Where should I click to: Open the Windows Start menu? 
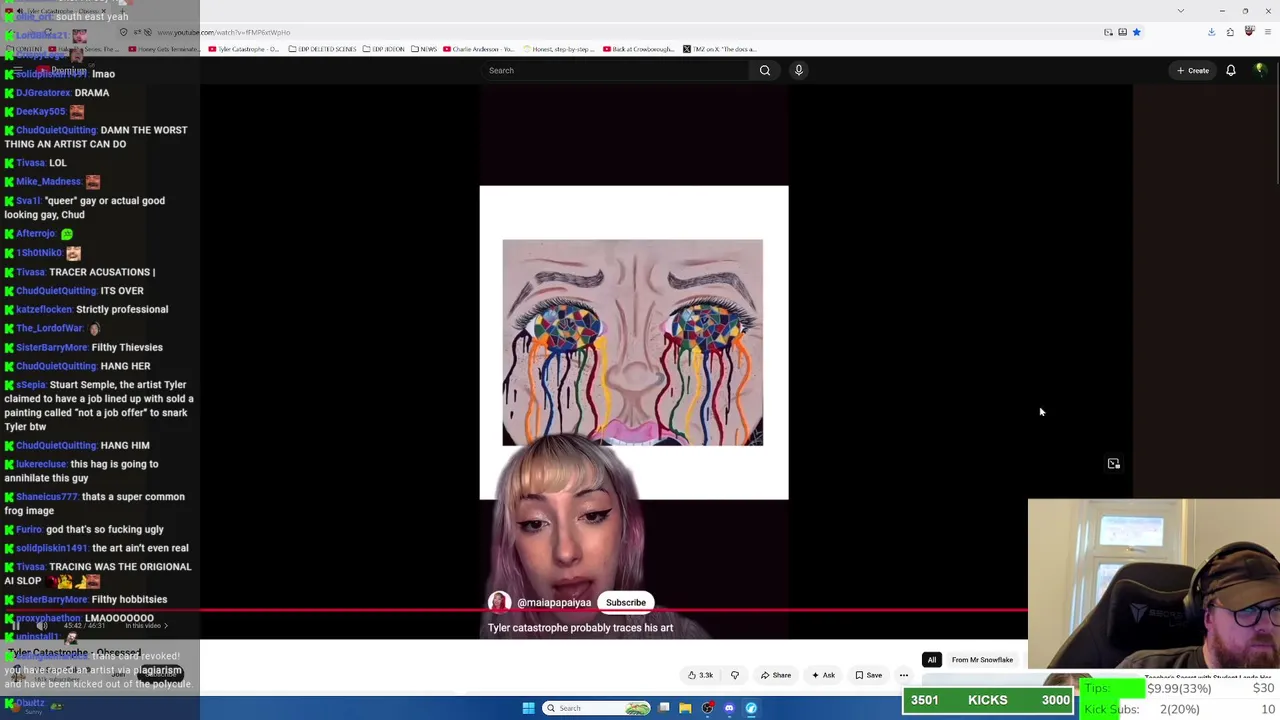[x=528, y=708]
